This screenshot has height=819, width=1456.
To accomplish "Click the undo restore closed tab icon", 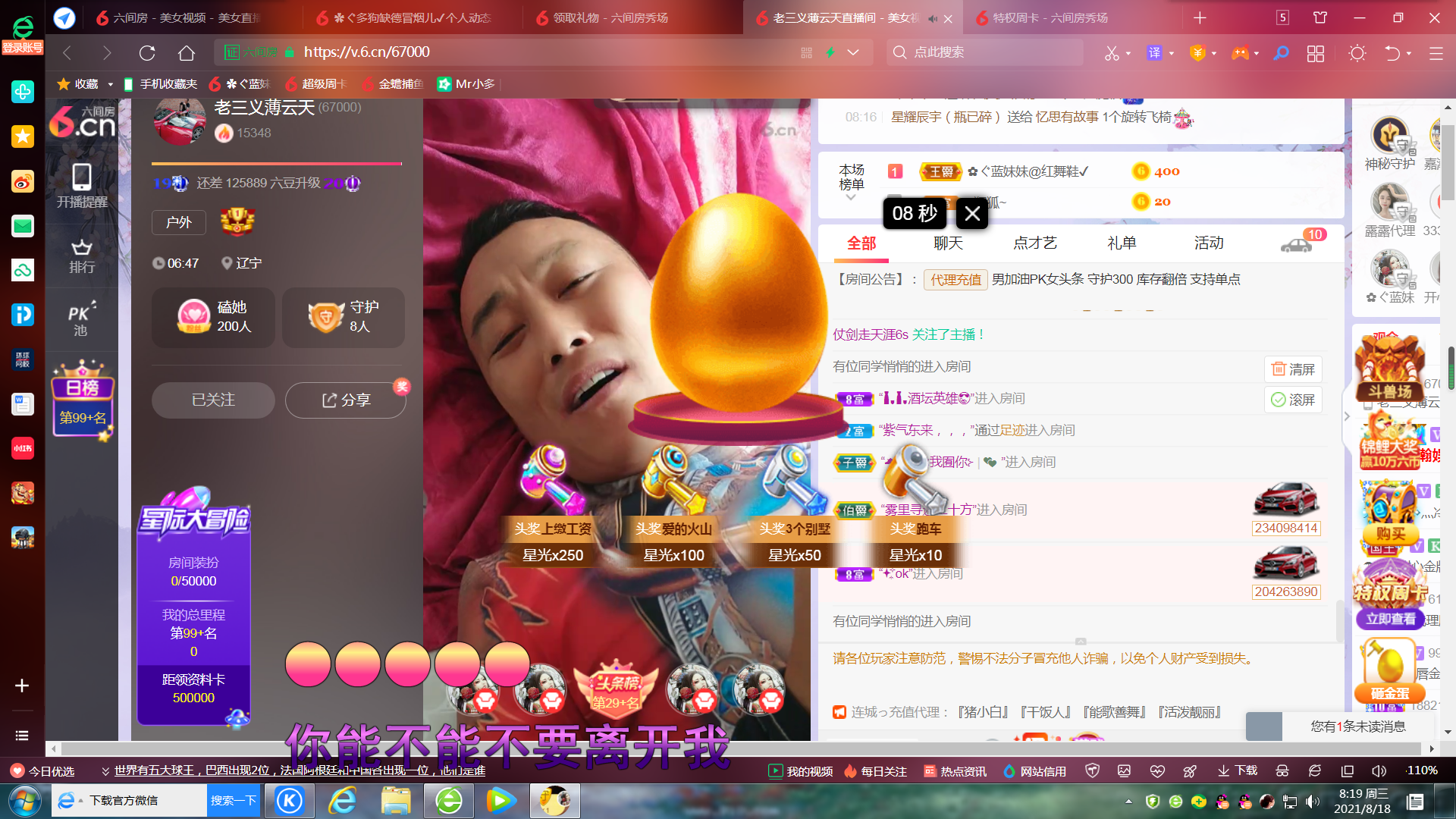I will tap(1392, 53).
